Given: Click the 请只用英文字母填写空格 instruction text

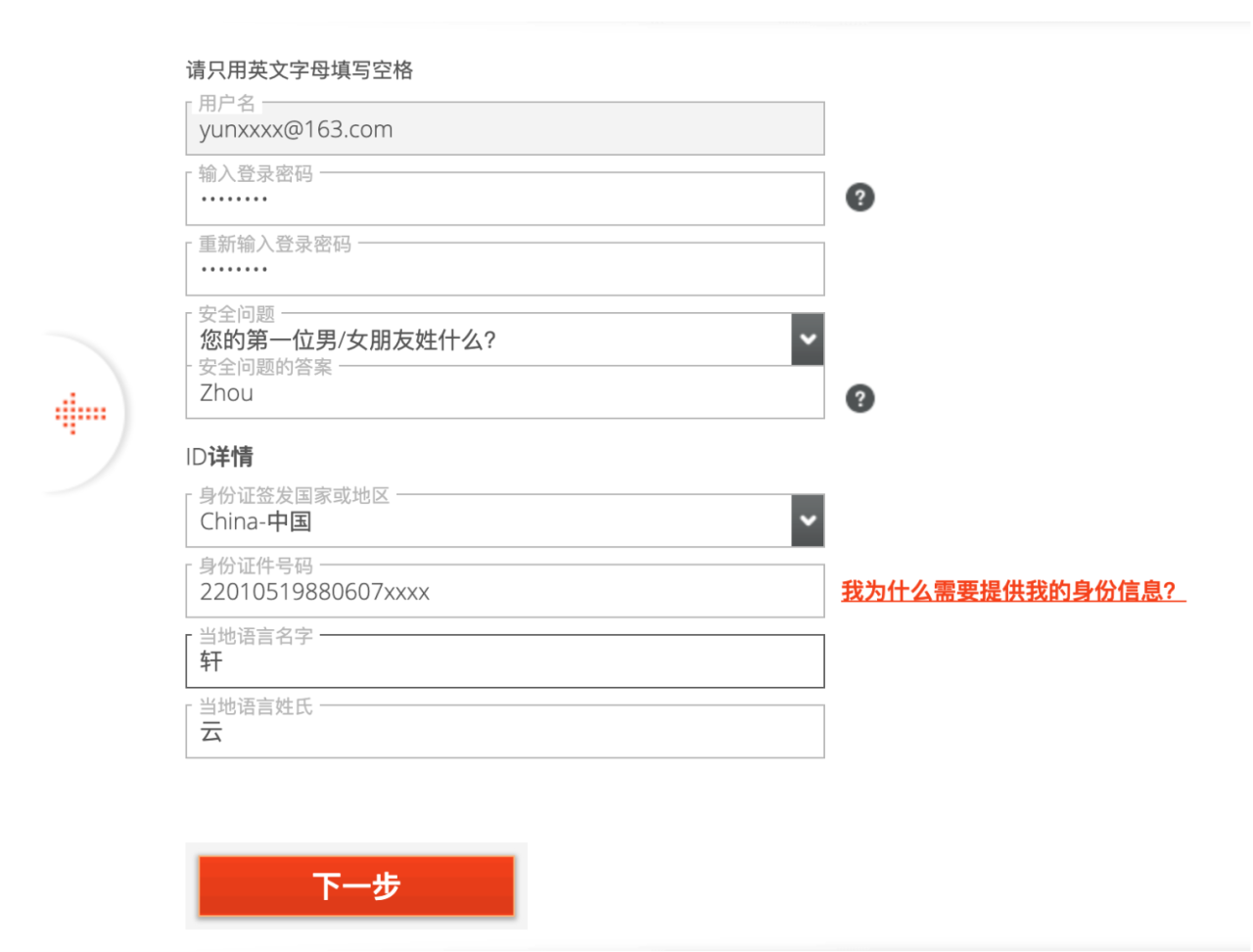Looking at the screenshot, I should tap(300, 69).
